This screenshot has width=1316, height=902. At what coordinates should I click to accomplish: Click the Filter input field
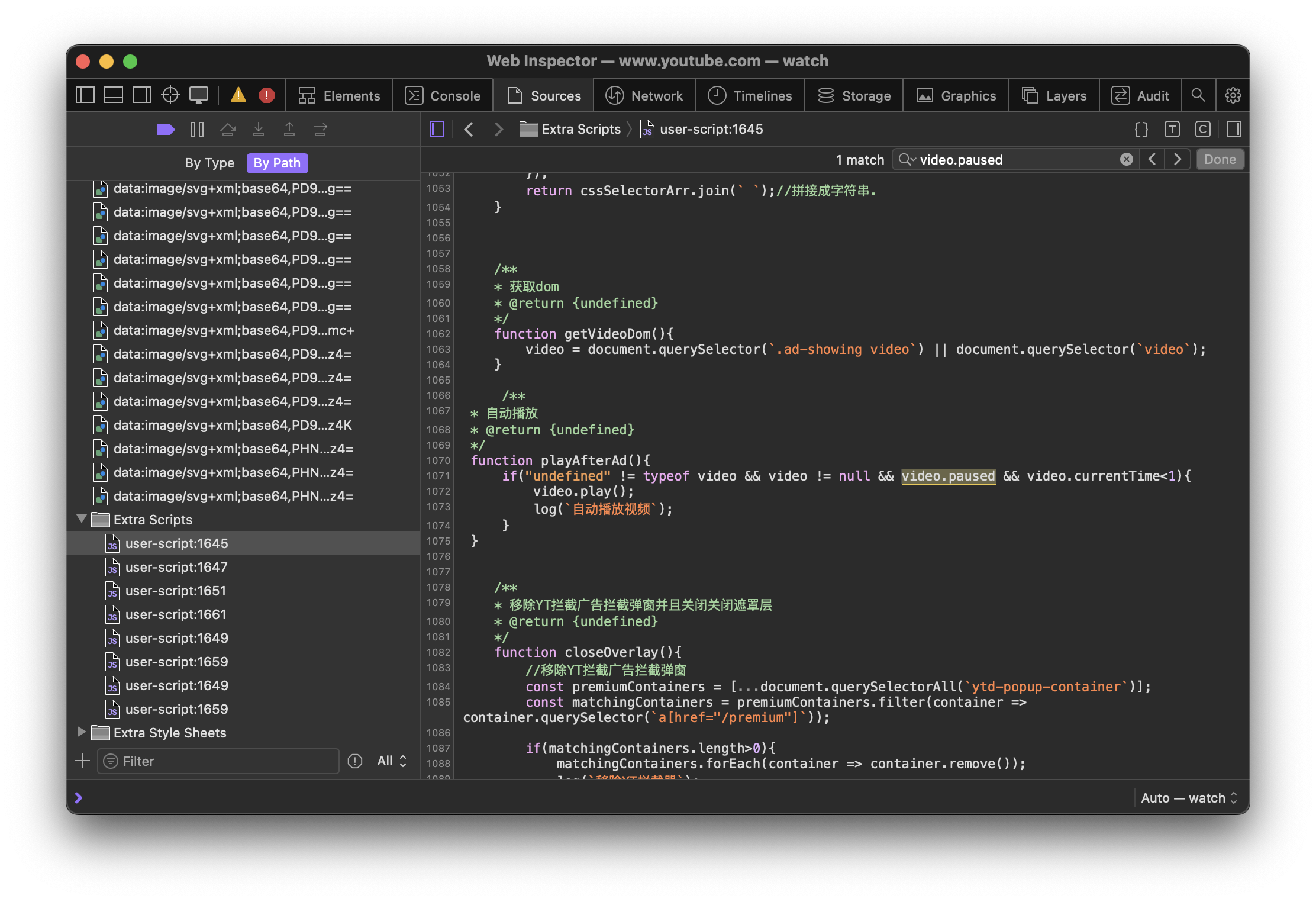[x=219, y=761]
